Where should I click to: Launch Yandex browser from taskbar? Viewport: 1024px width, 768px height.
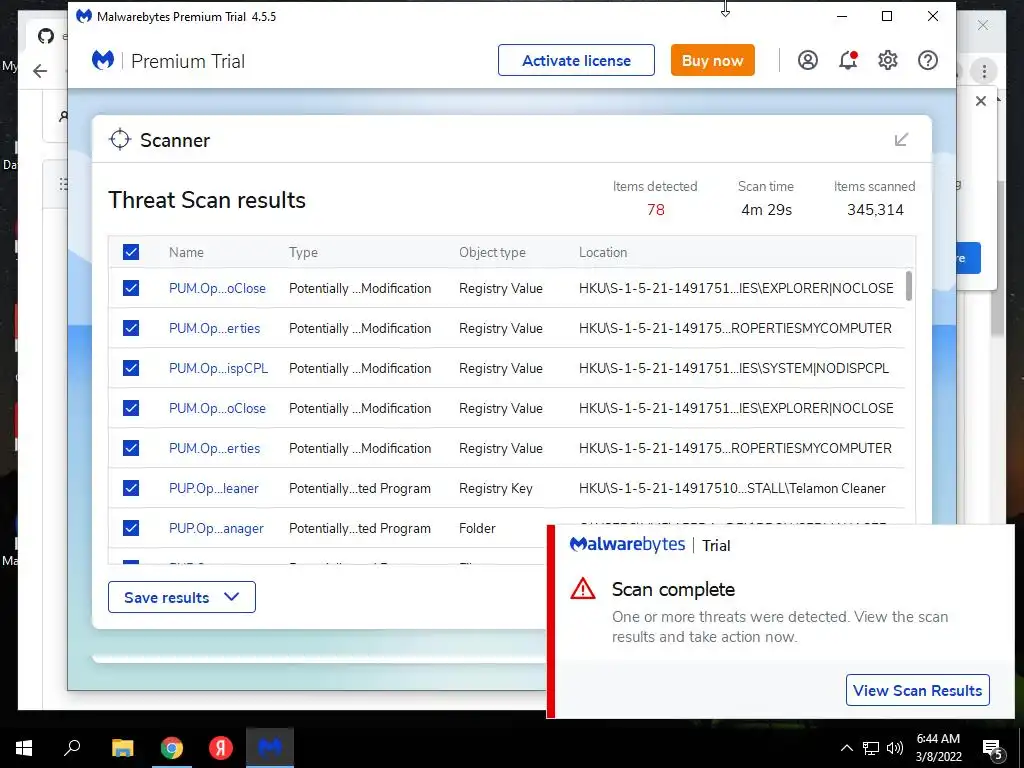click(x=221, y=748)
